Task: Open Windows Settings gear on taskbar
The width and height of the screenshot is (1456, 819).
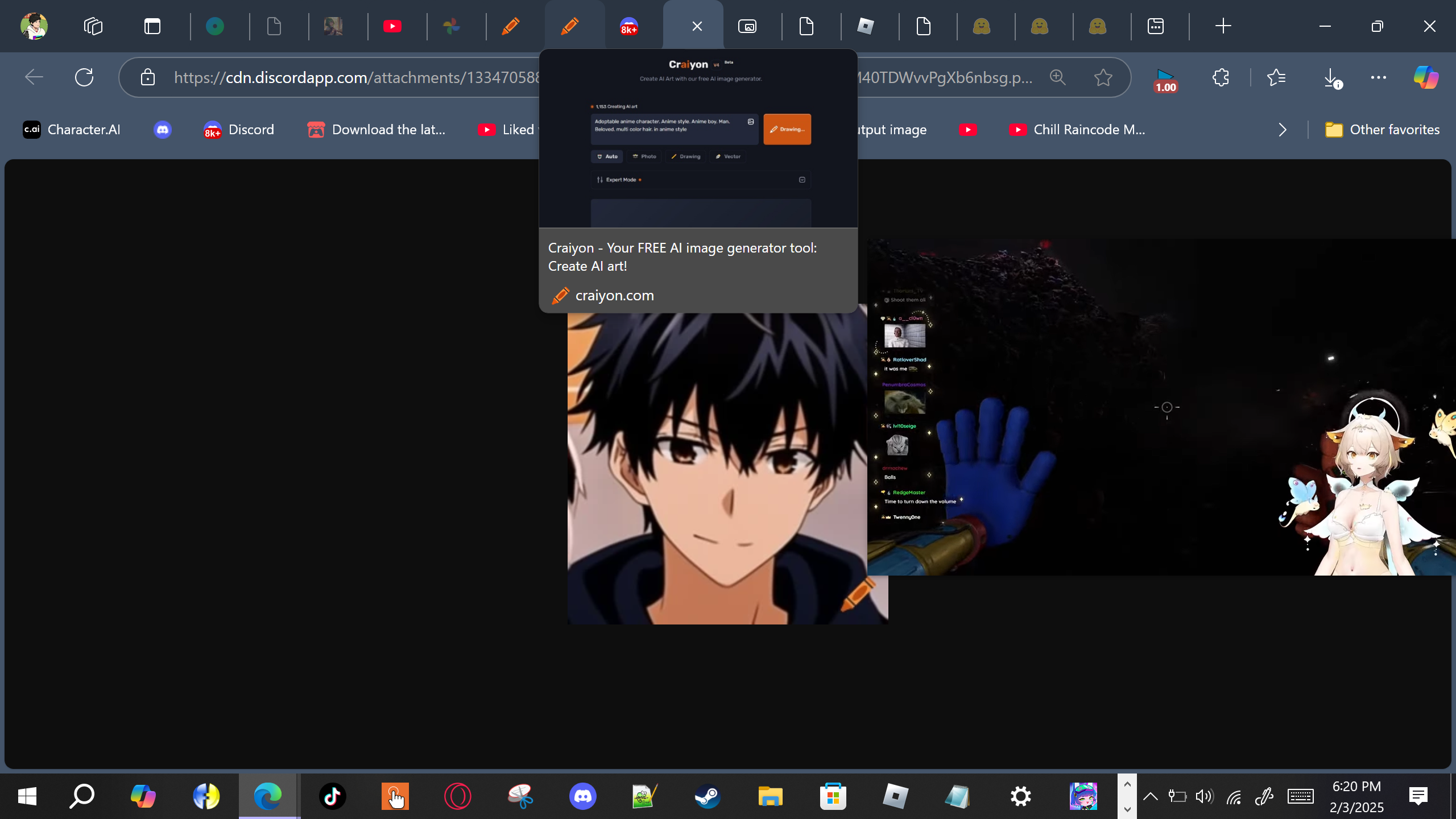Action: [1020, 796]
